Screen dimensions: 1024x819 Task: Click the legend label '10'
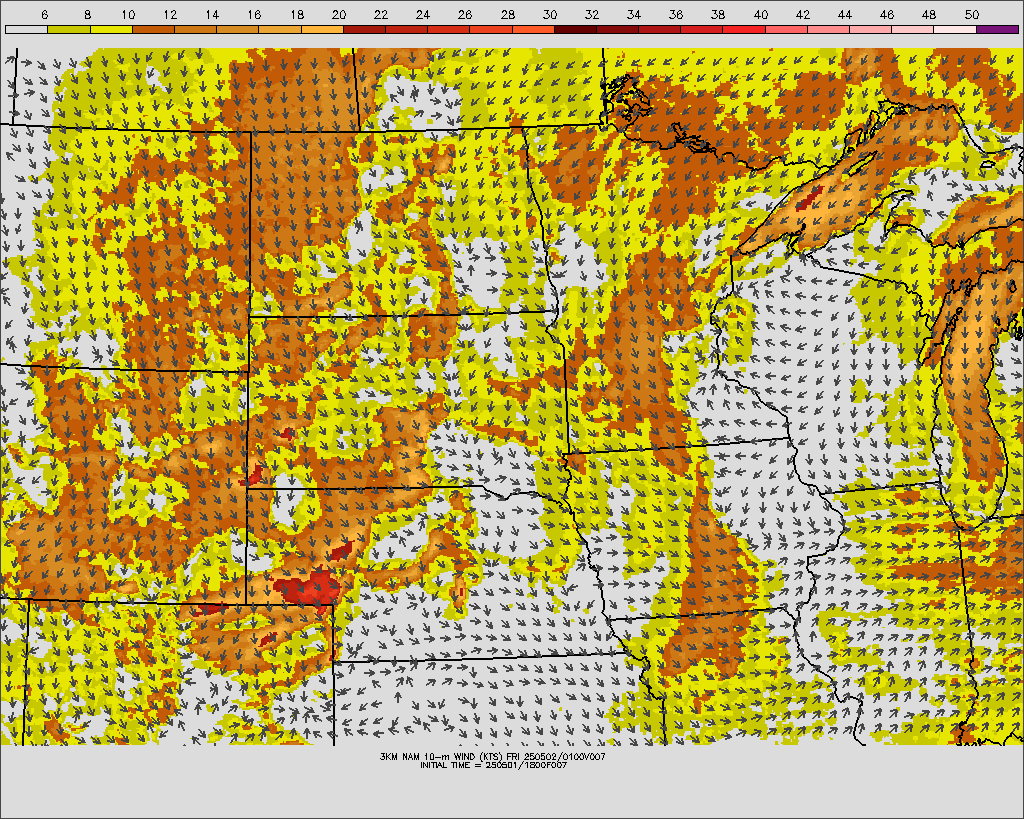point(129,14)
